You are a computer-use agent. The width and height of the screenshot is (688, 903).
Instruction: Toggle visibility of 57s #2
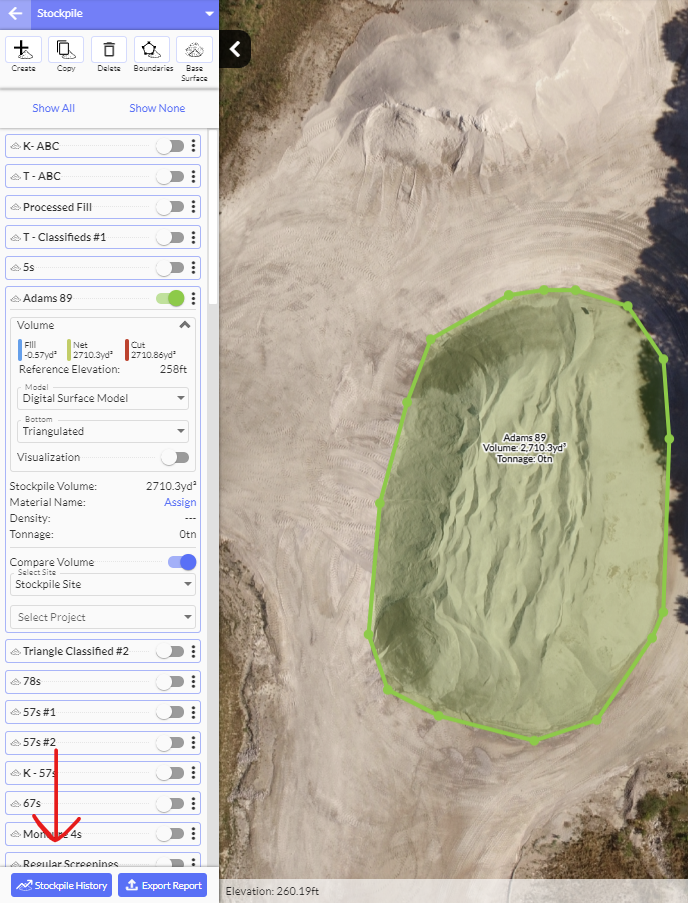(170, 743)
